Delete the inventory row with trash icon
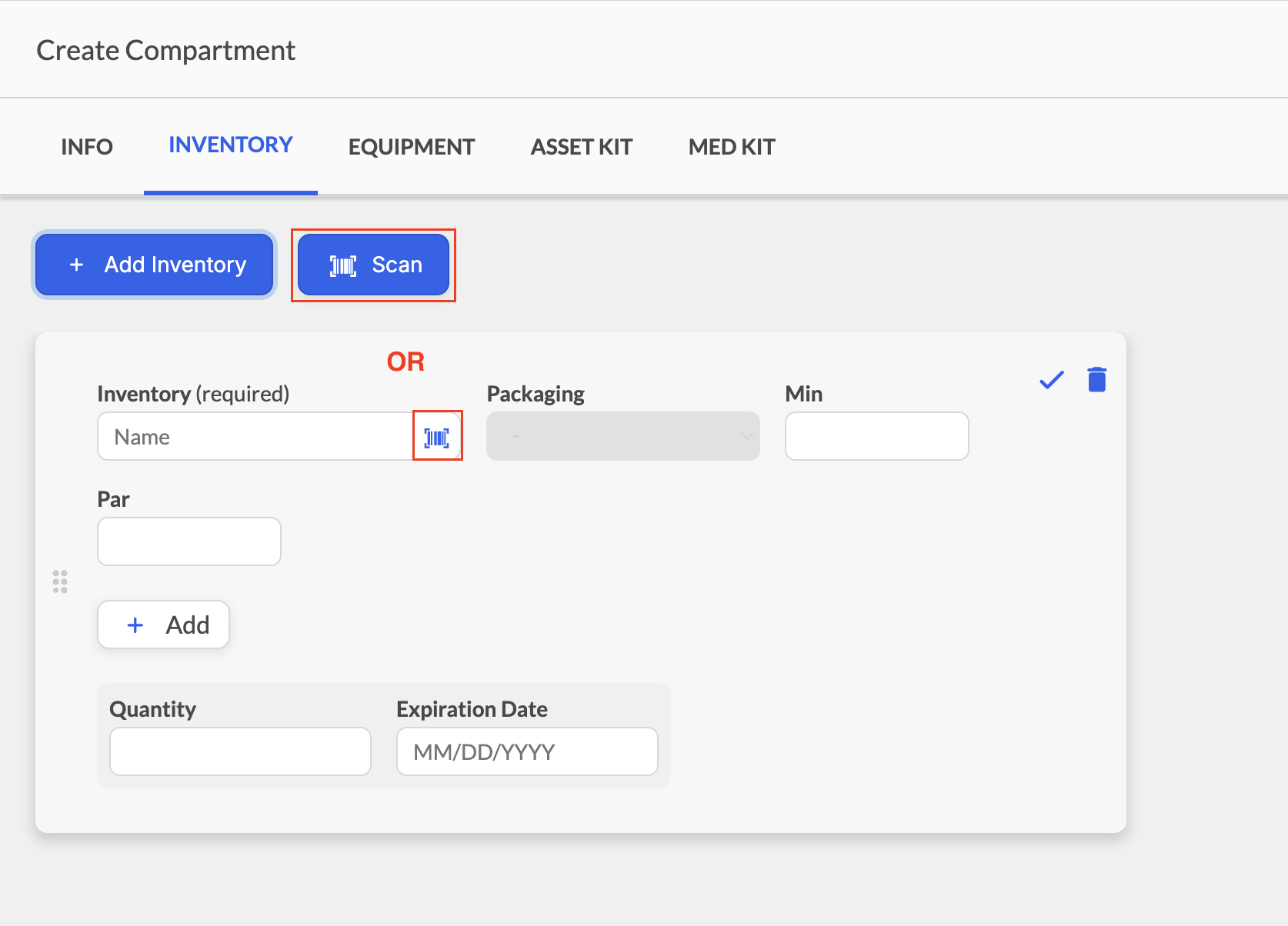1288x926 pixels. [x=1096, y=379]
